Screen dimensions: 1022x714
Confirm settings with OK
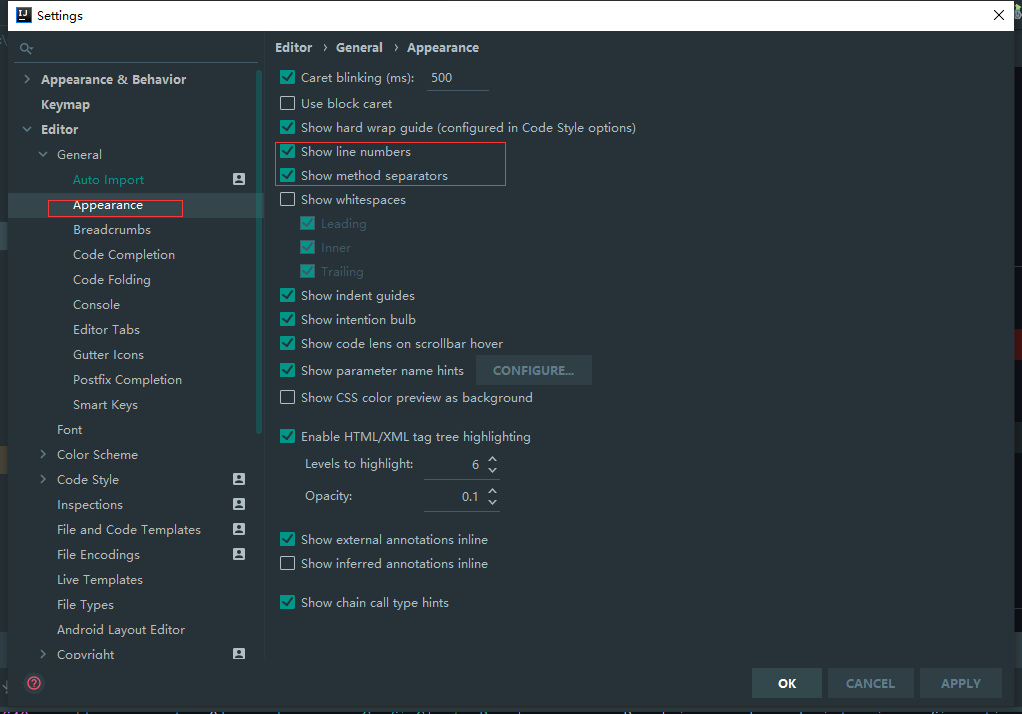pyautogui.click(x=787, y=683)
